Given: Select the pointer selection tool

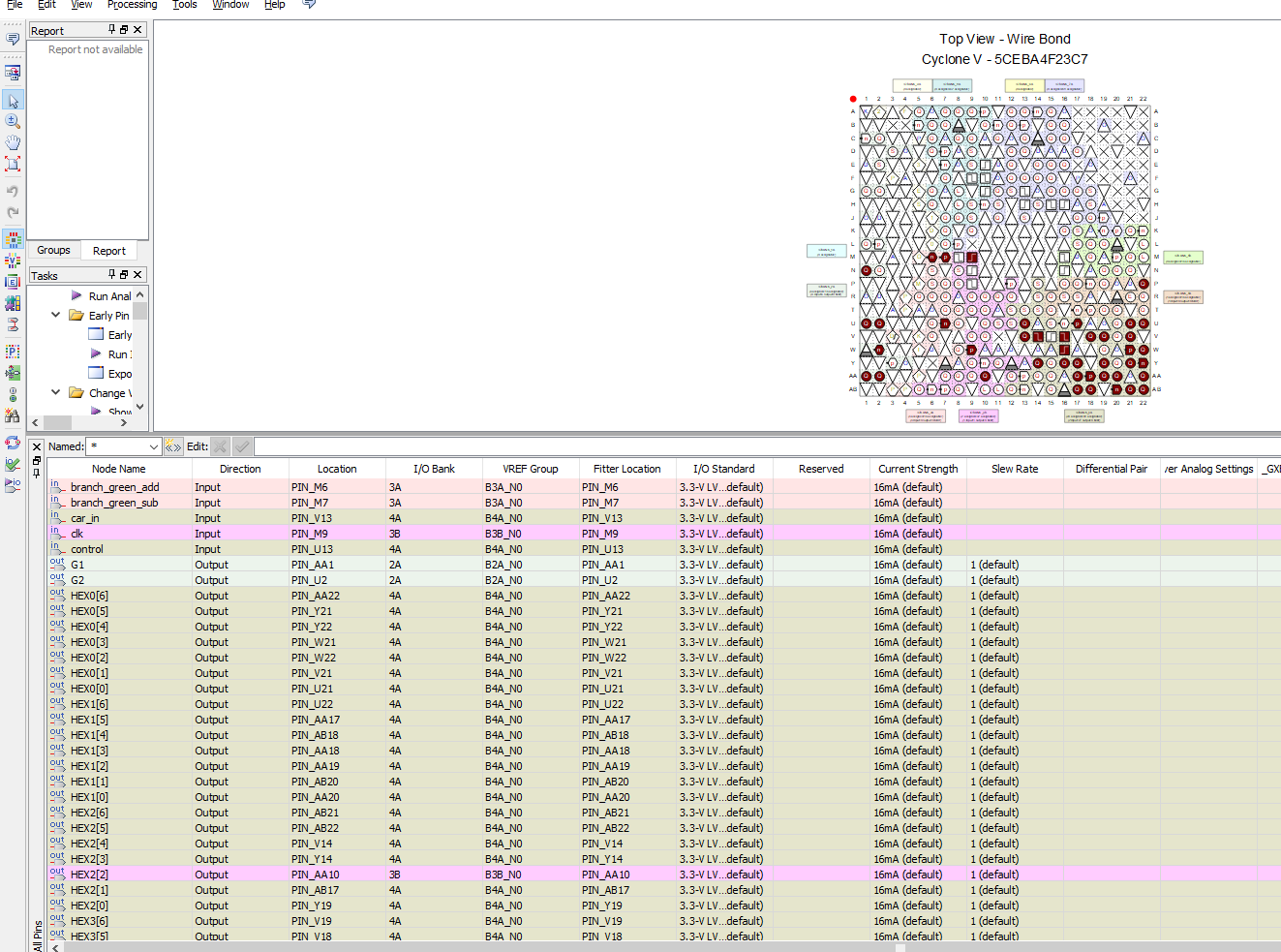Looking at the screenshot, I should click(x=13, y=101).
